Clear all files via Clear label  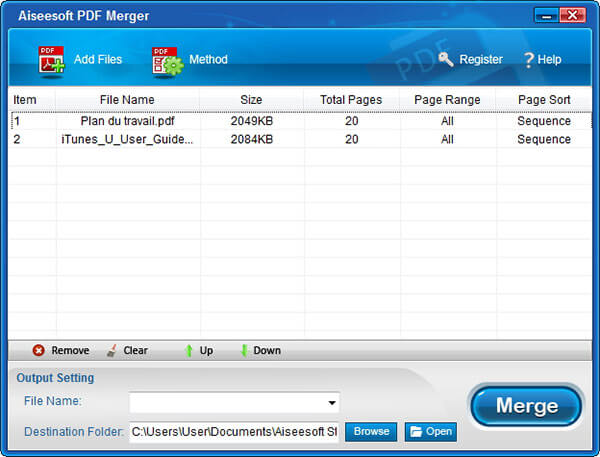pos(135,350)
